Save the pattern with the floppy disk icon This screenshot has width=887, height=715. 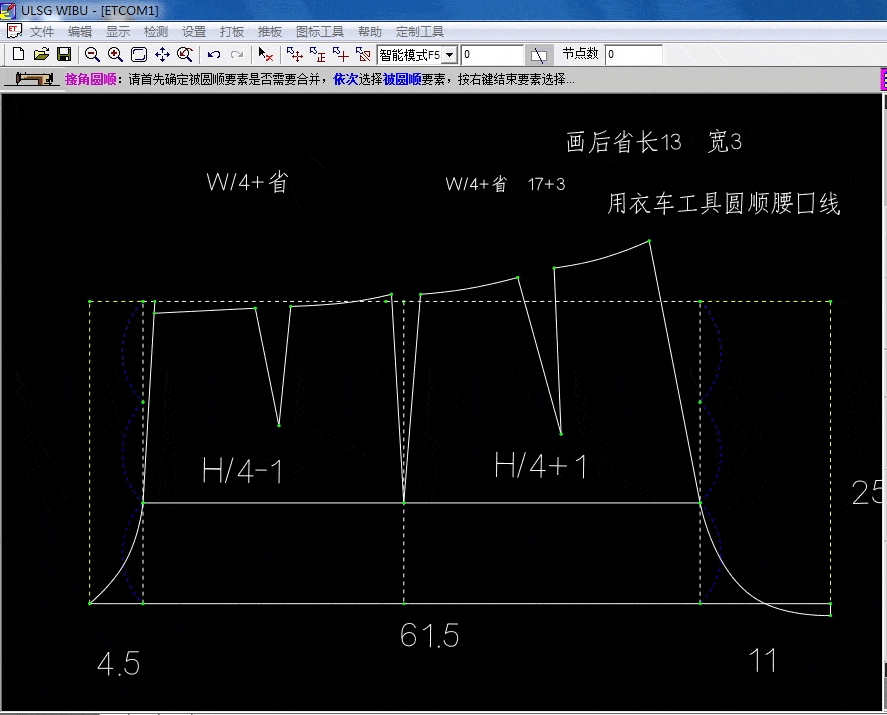(x=63, y=54)
